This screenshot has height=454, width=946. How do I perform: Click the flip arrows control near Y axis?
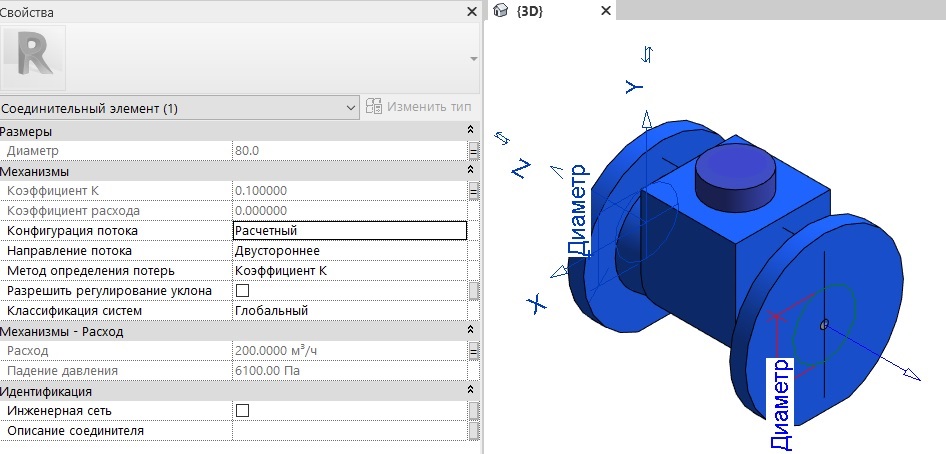click(x=649, y=53)
